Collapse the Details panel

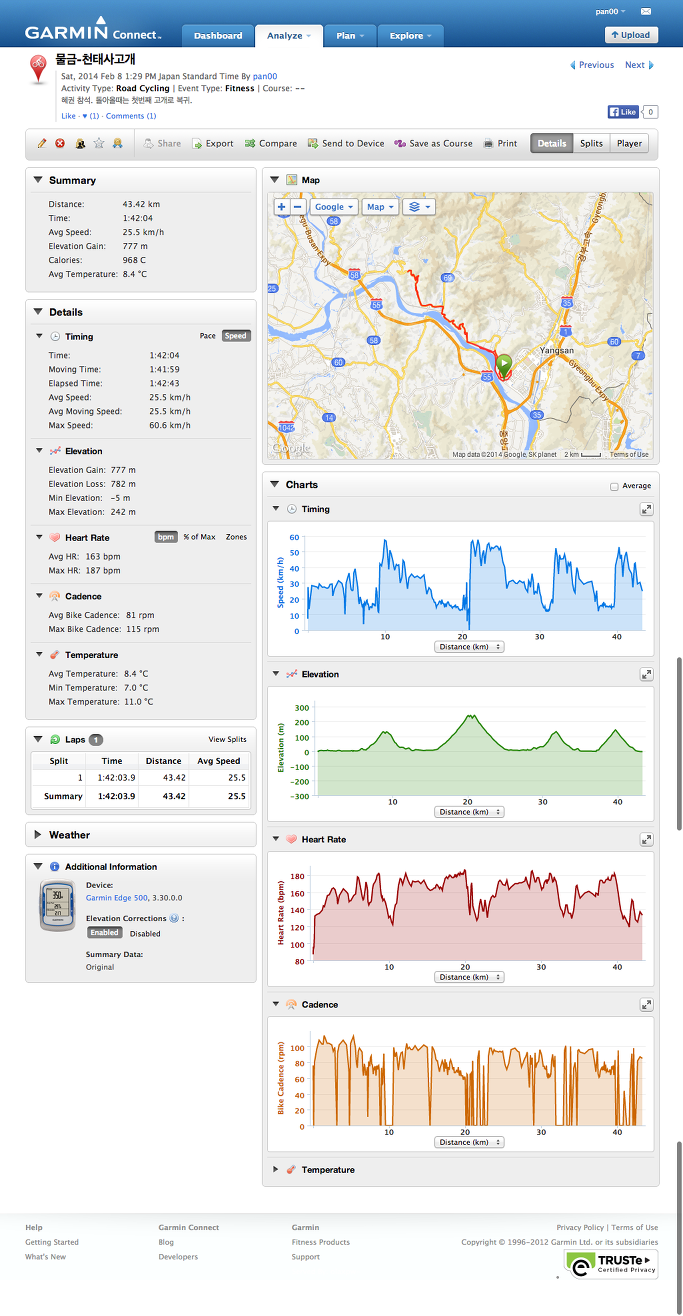point(38,312)
